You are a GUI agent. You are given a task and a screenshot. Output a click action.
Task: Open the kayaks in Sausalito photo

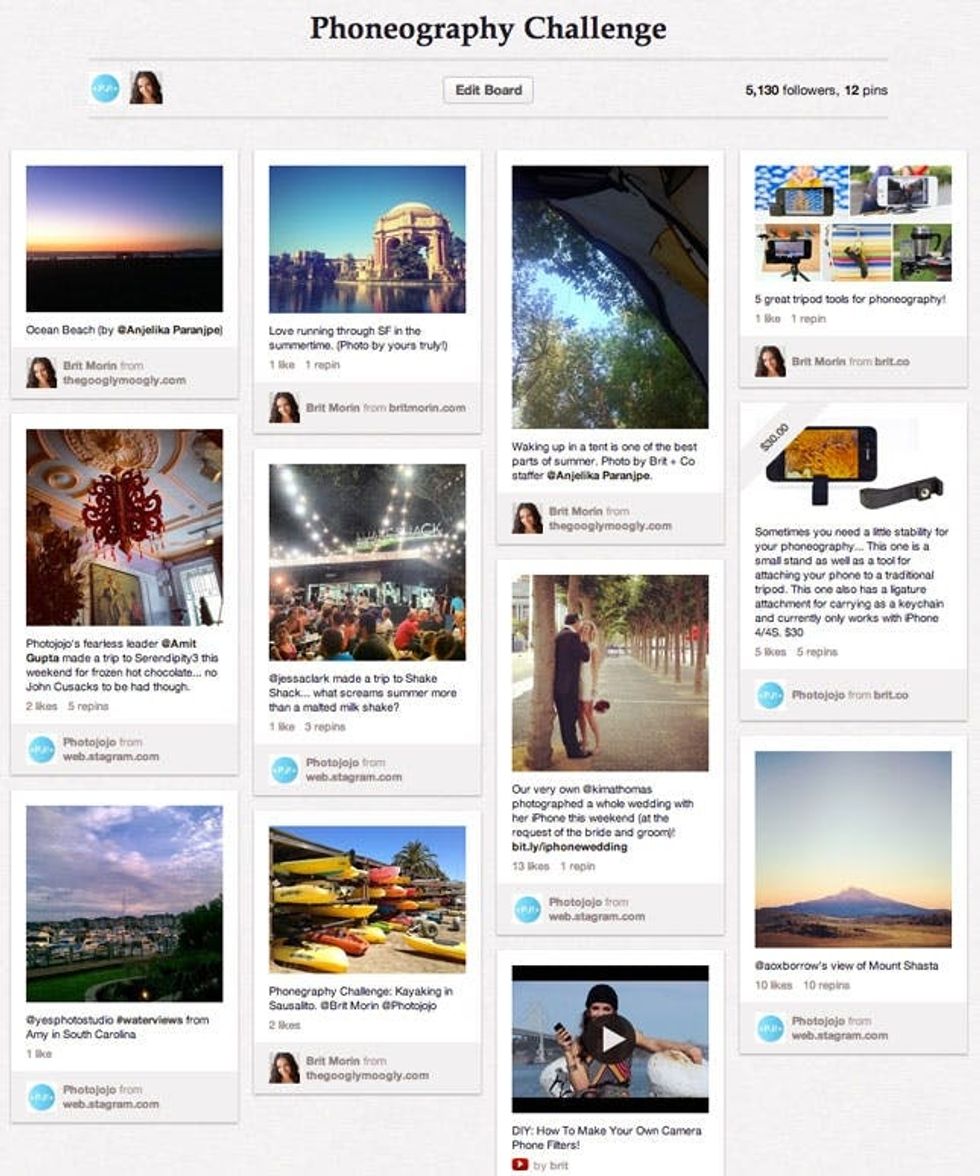point(367,899)
